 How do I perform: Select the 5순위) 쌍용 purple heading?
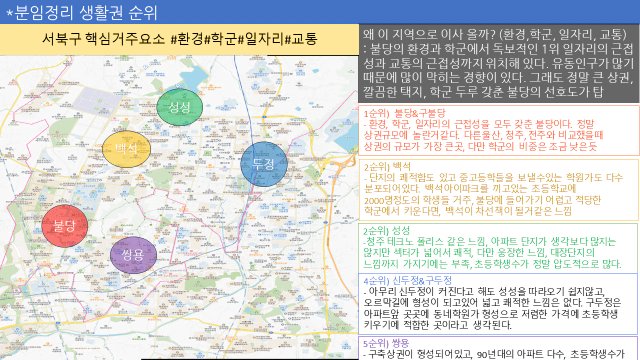pos(386,343)
